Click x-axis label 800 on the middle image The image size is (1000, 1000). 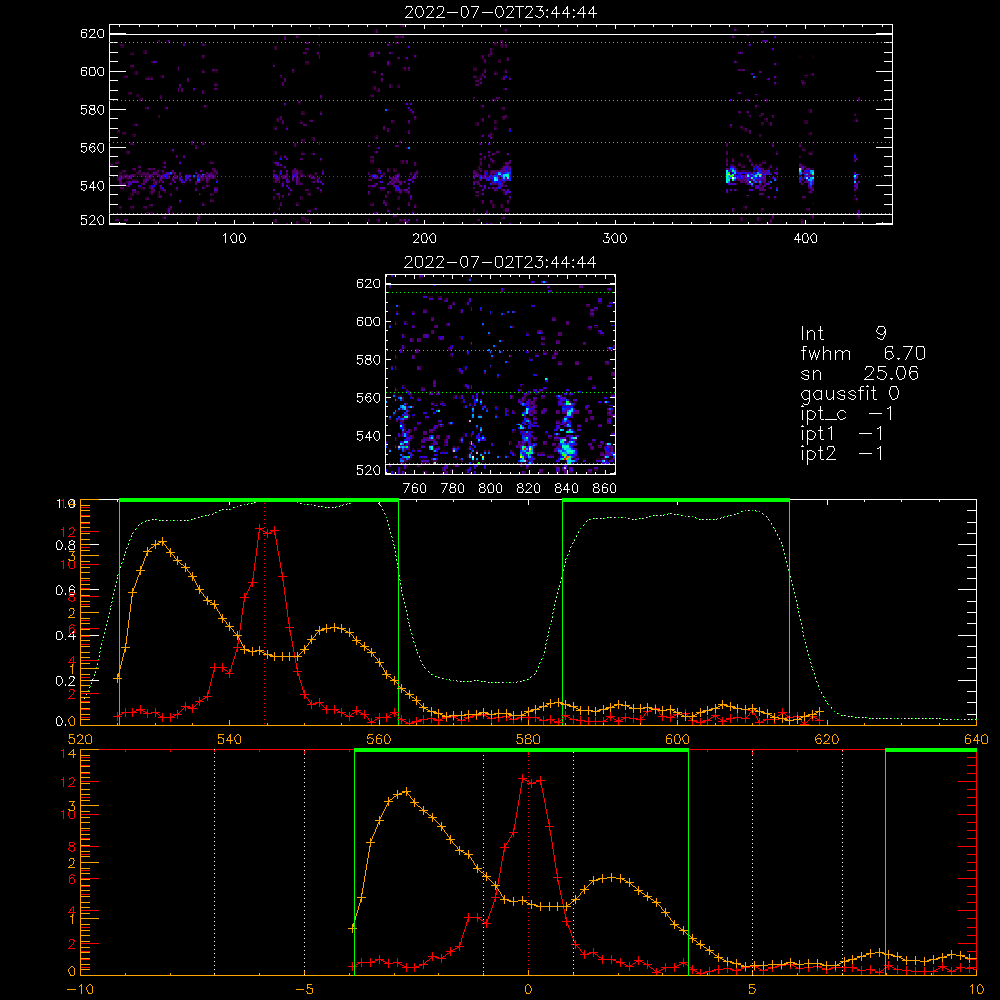[490, 489]
